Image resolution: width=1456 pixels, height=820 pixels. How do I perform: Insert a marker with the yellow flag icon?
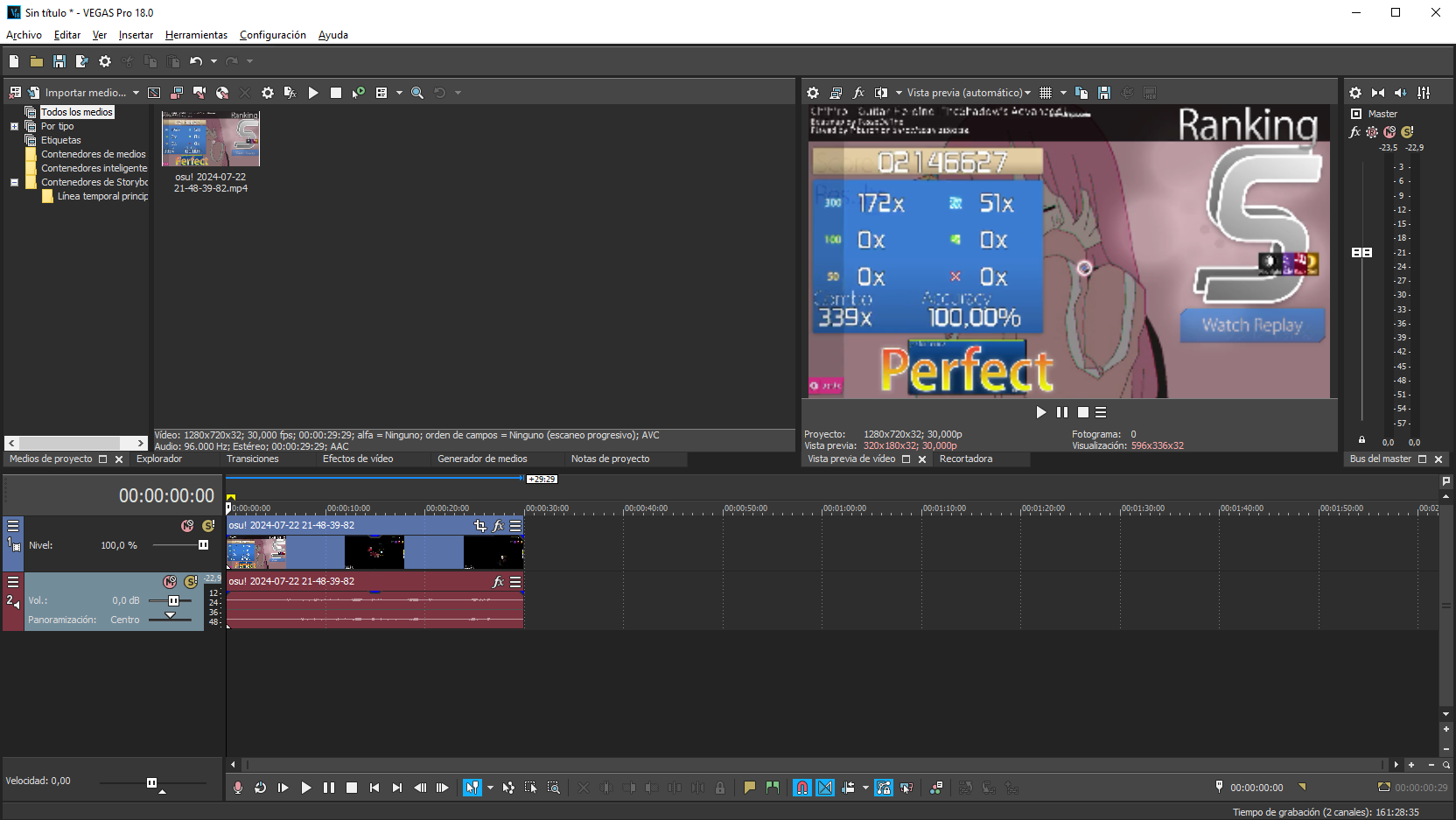pyautogui.click(x=750, y=788)
